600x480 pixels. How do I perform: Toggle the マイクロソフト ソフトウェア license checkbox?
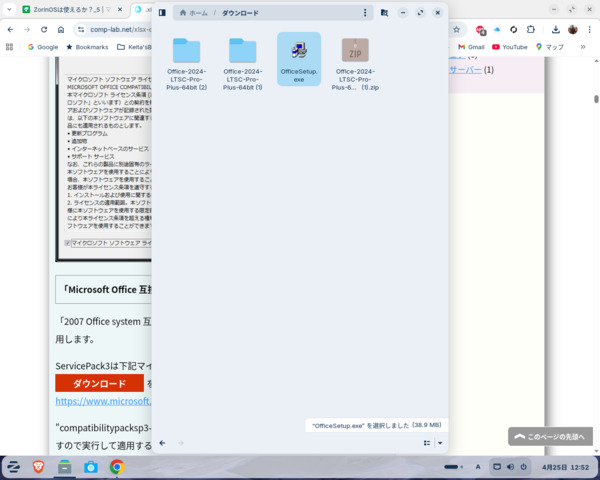point(68,243)
